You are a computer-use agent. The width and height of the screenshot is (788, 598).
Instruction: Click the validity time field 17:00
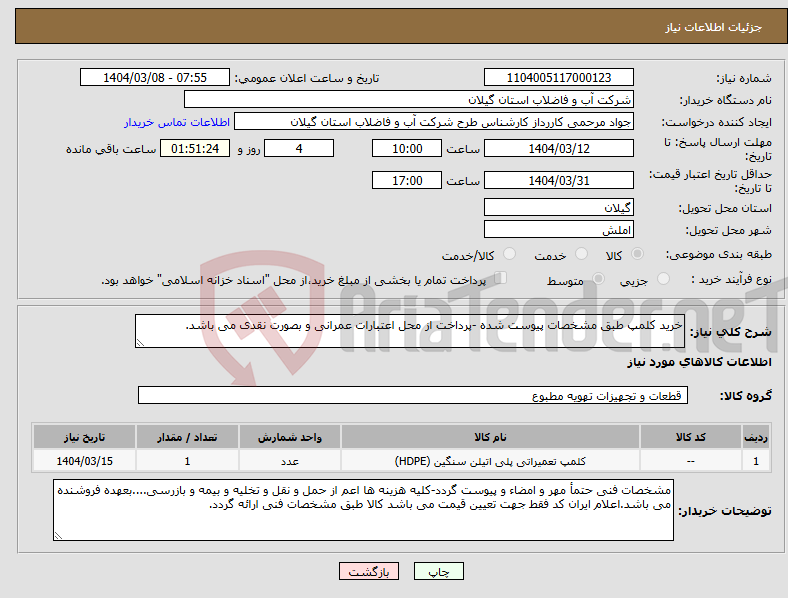tap(407, 180)
